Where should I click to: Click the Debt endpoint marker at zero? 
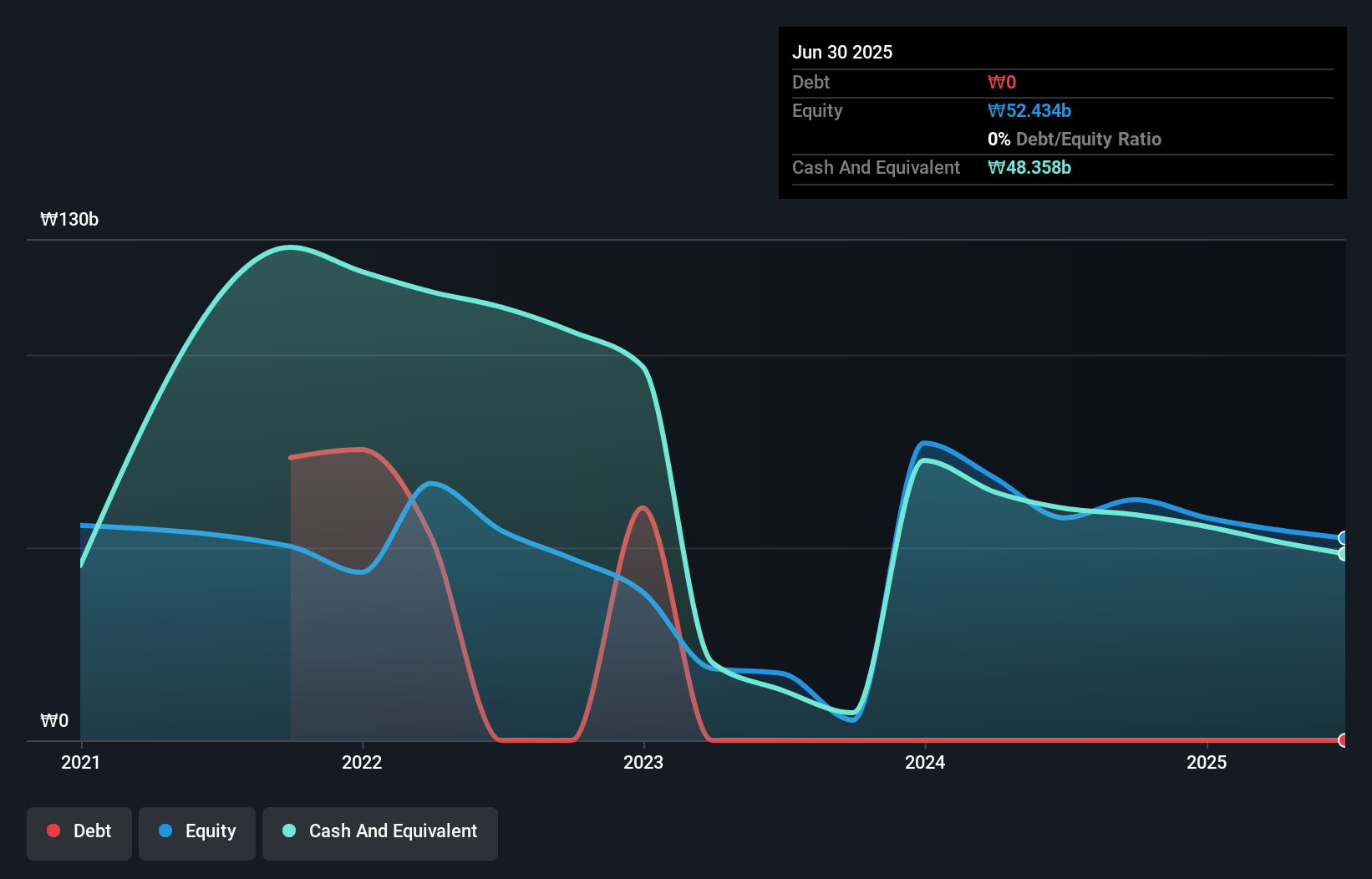(x=1344, y=740)
